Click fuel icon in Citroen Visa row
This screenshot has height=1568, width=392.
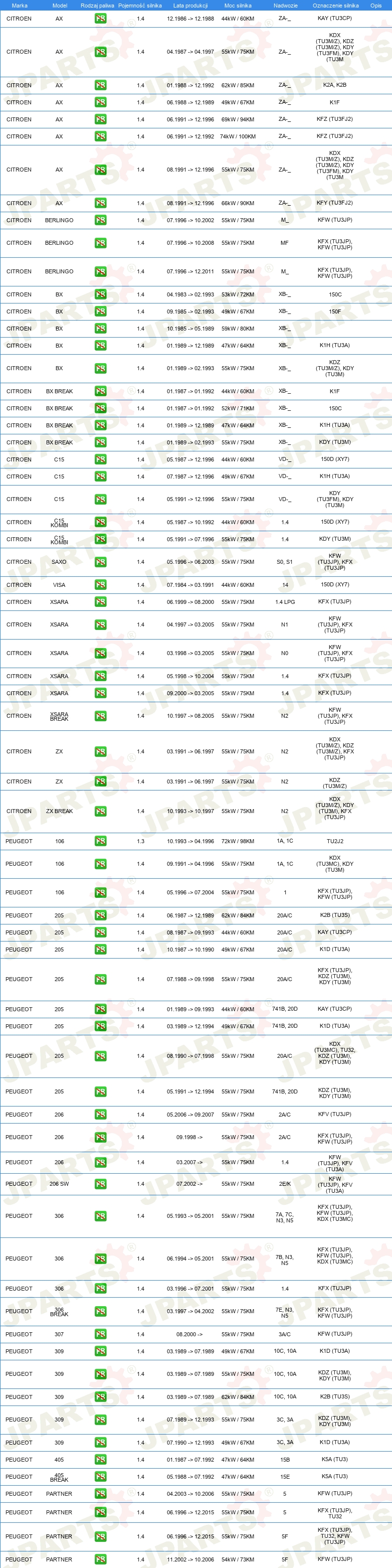pos(100,585)
